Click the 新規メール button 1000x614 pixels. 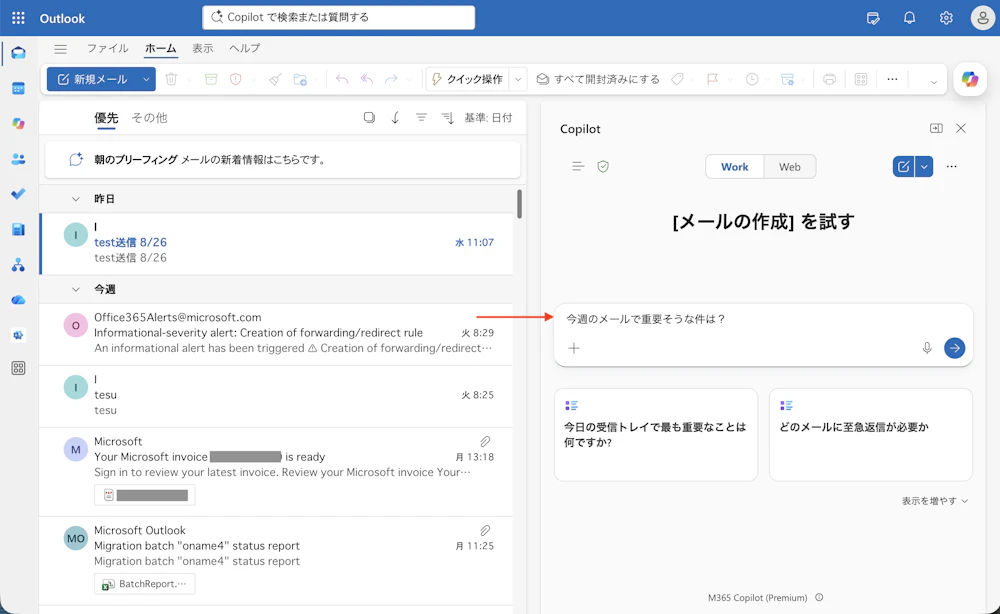point(92,79)
